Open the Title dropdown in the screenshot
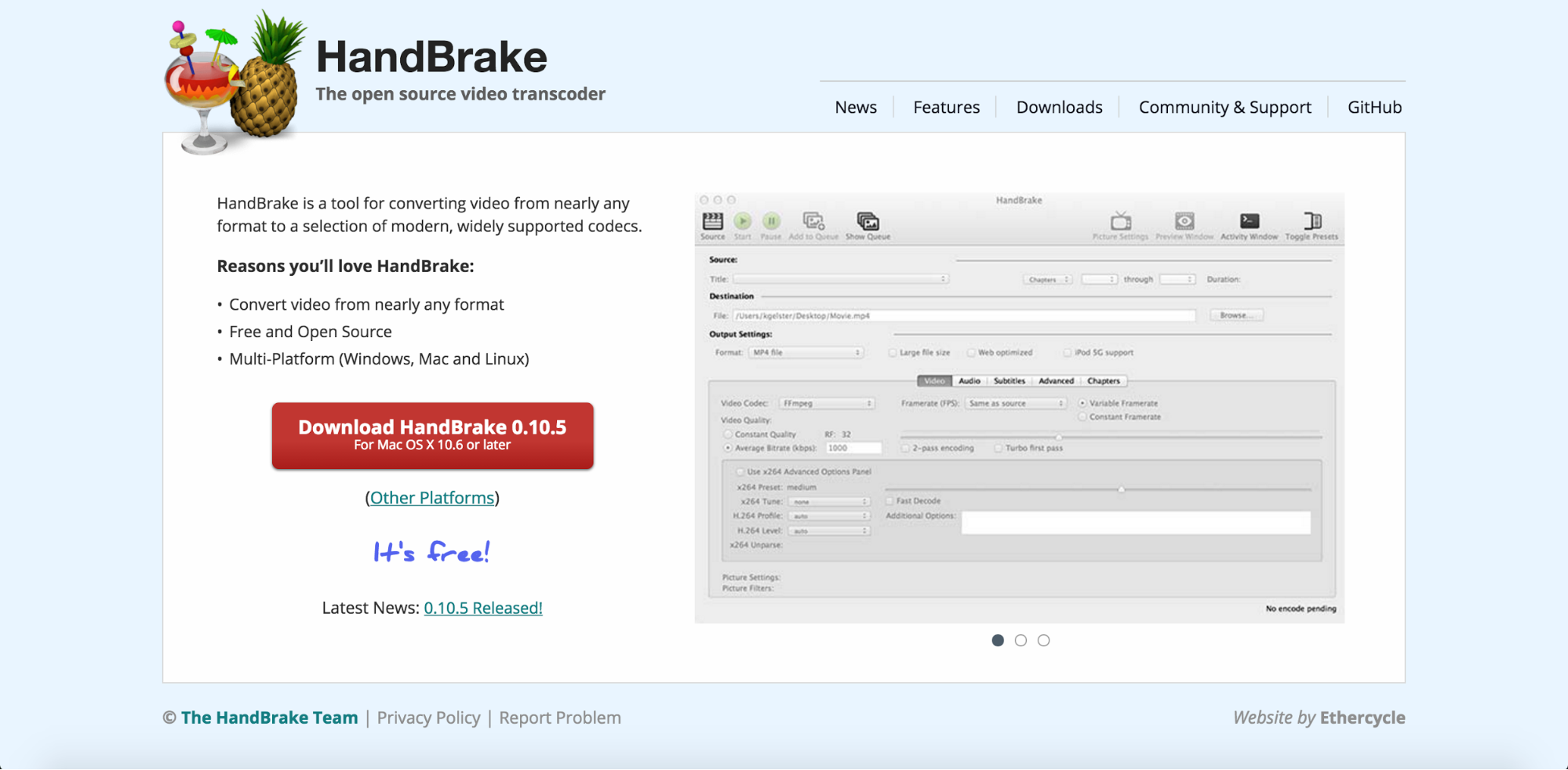1568x770 pixels. pos(841,279)
